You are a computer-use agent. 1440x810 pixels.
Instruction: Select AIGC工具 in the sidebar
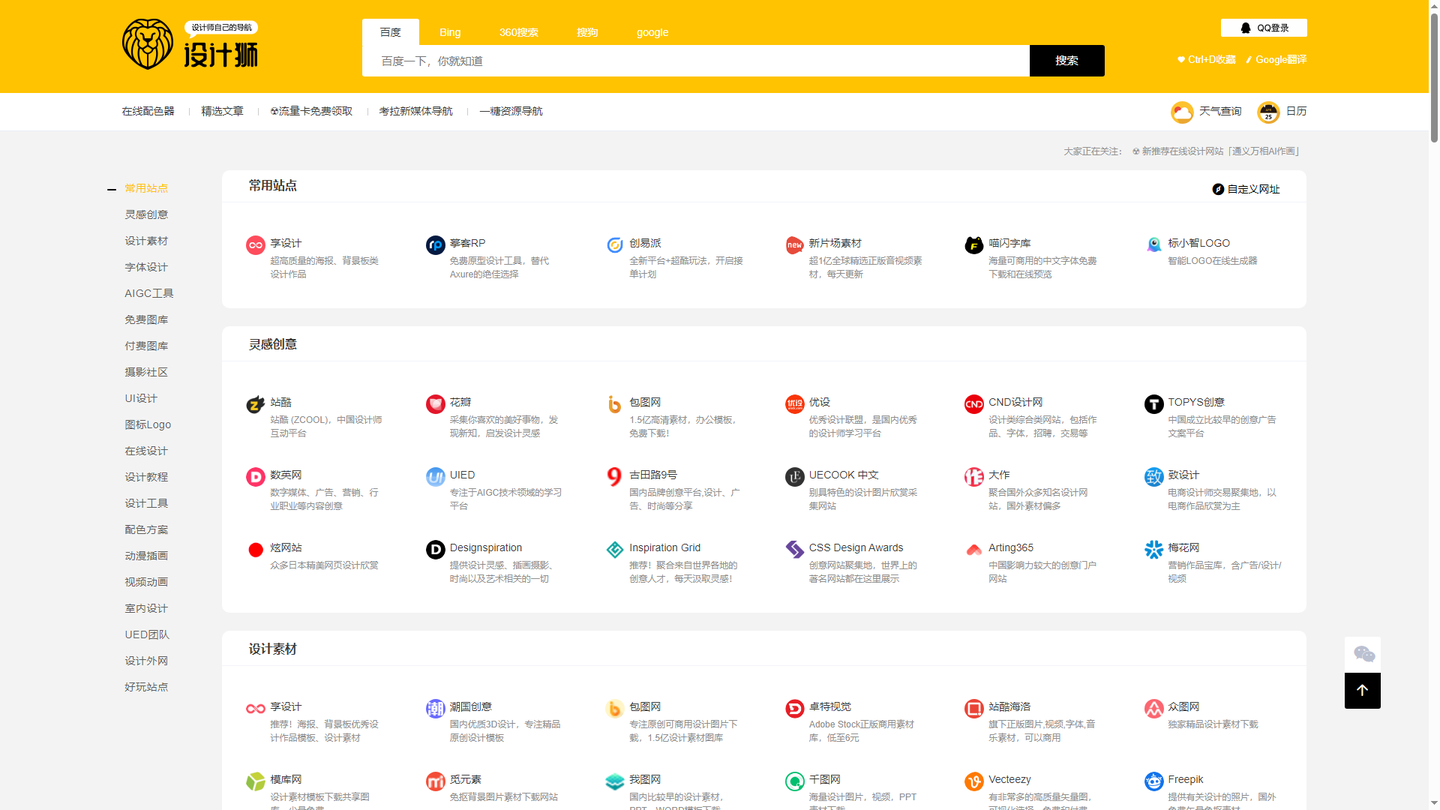point(149,293)
